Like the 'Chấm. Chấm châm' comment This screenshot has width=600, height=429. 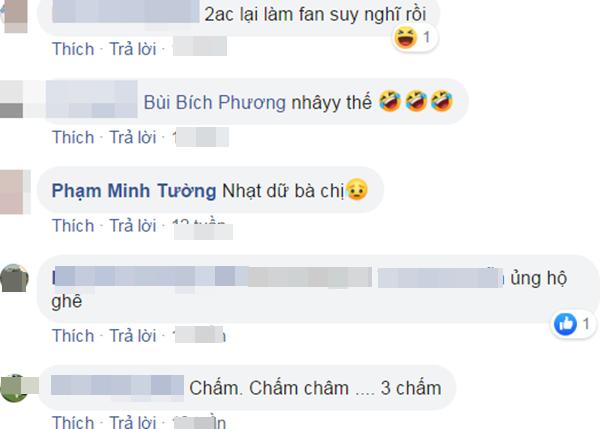coord(73,422)
